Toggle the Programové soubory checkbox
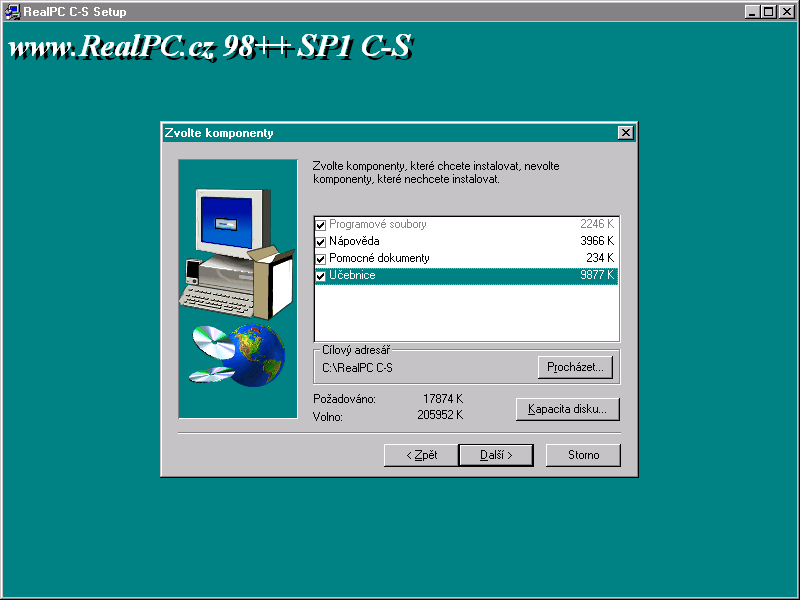The width and height of the screenshot is (800, 600). point(321,225)
